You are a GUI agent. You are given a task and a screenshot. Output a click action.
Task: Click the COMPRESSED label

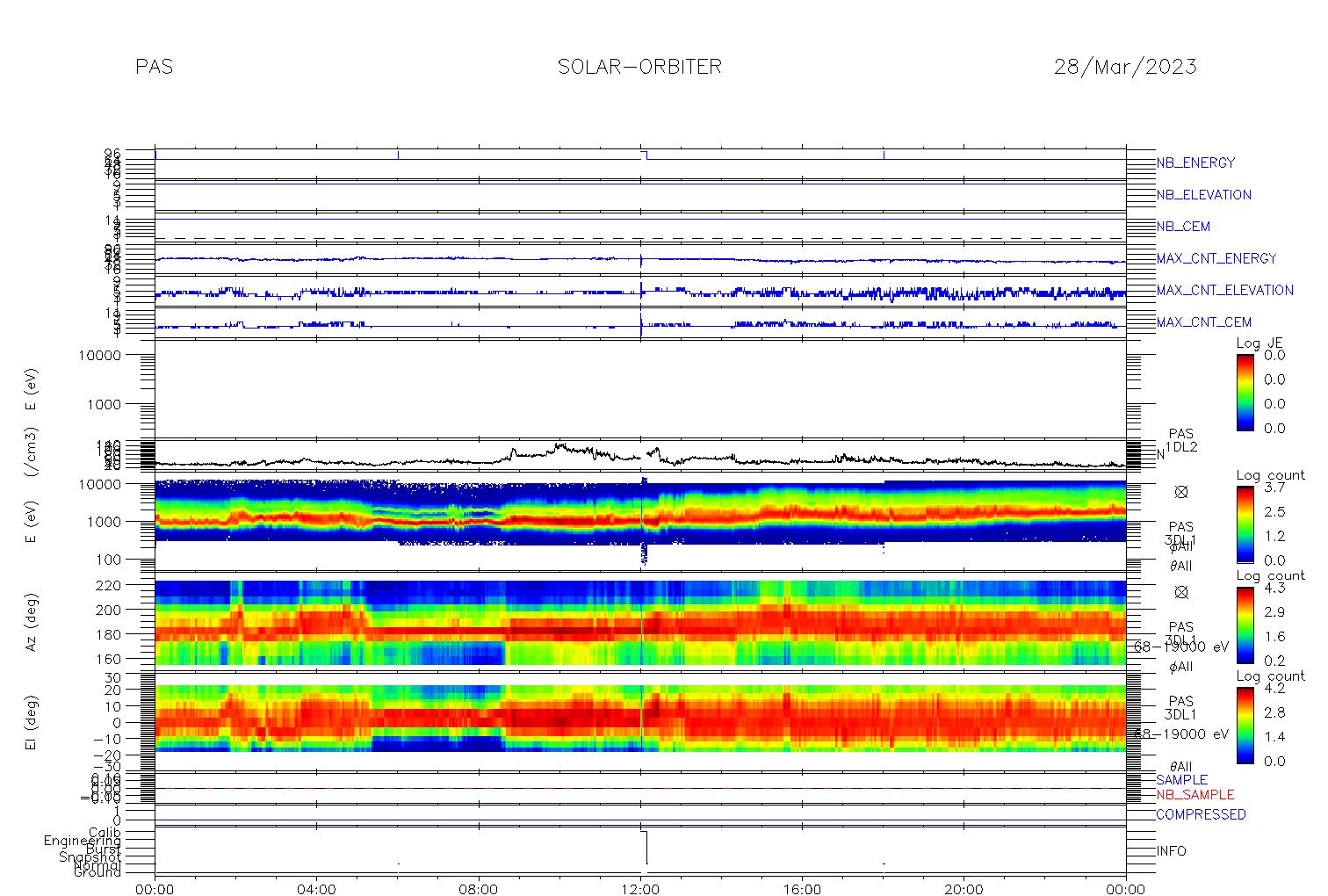[1201, 814]
